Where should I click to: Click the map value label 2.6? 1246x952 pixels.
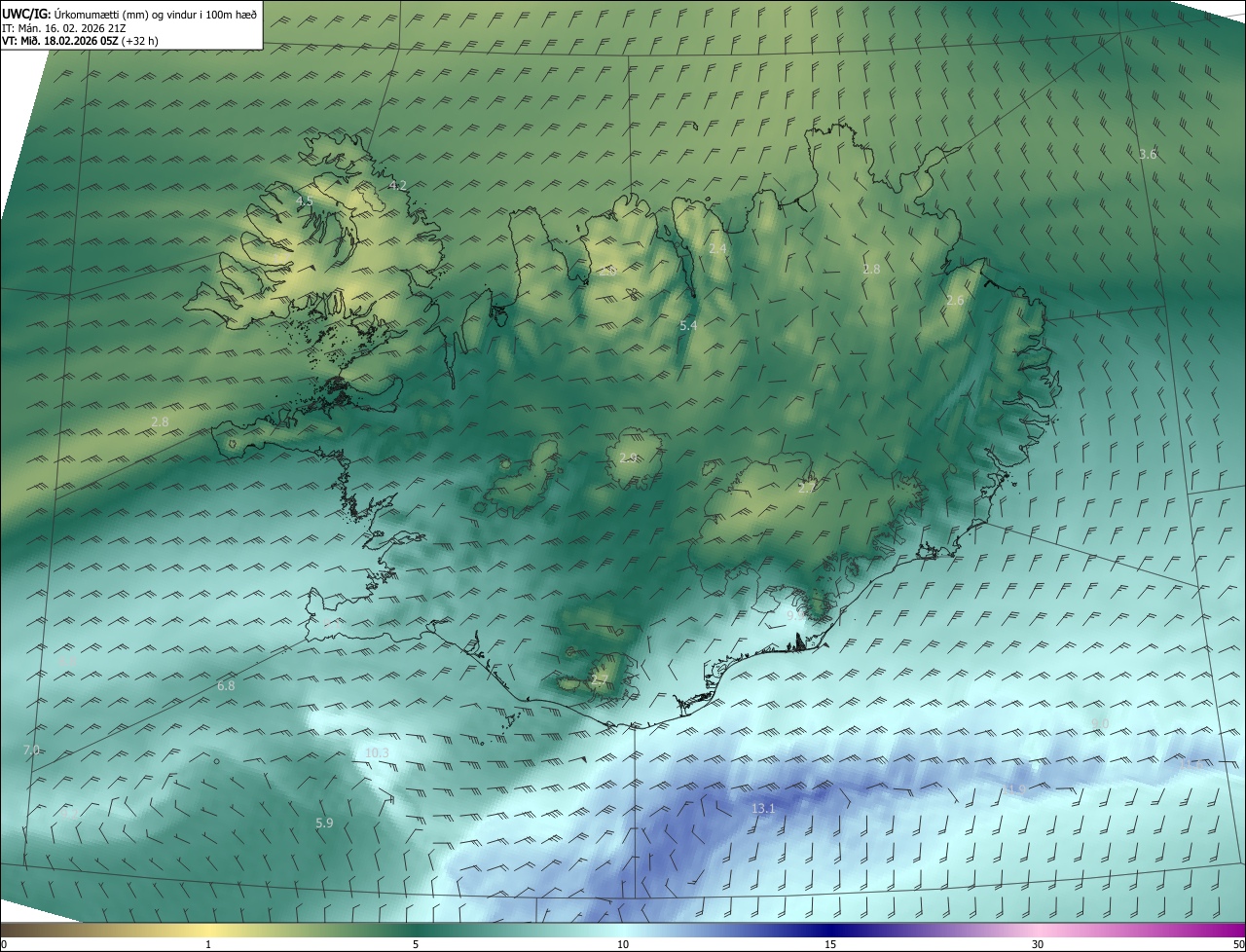(x=955, y=301)
